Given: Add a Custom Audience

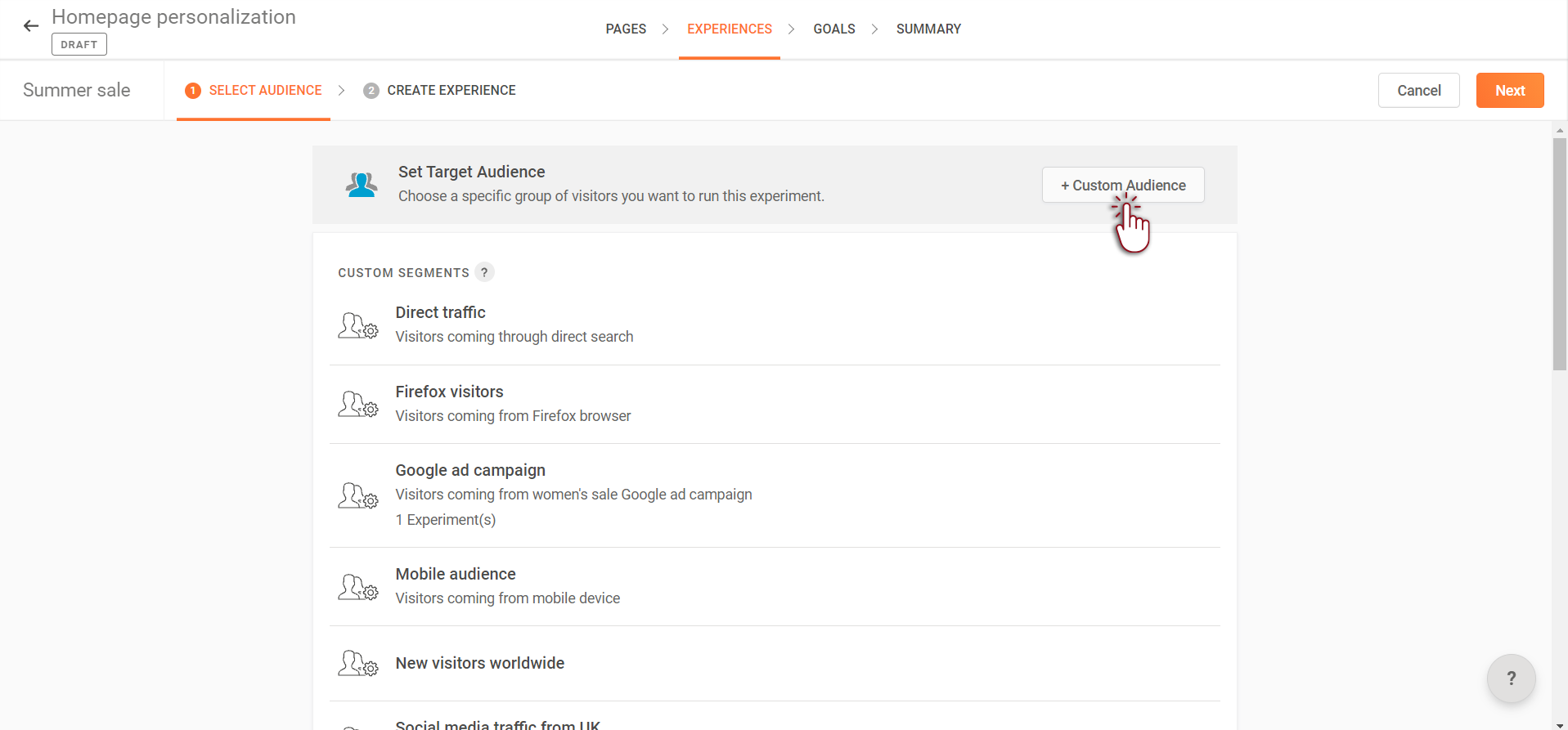Looking at the screenshot, I should (x=1122, y=186).
